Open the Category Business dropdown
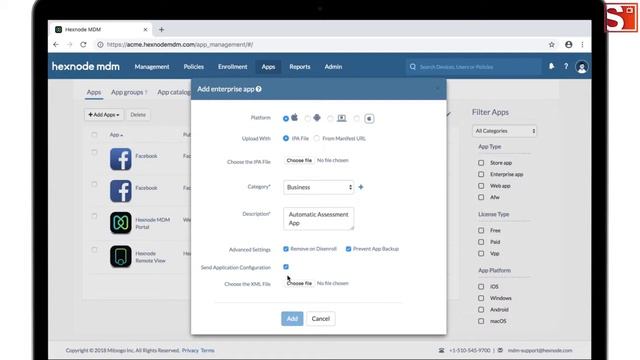This screenshot has width=640, height=360. click(x=318, y=187)
